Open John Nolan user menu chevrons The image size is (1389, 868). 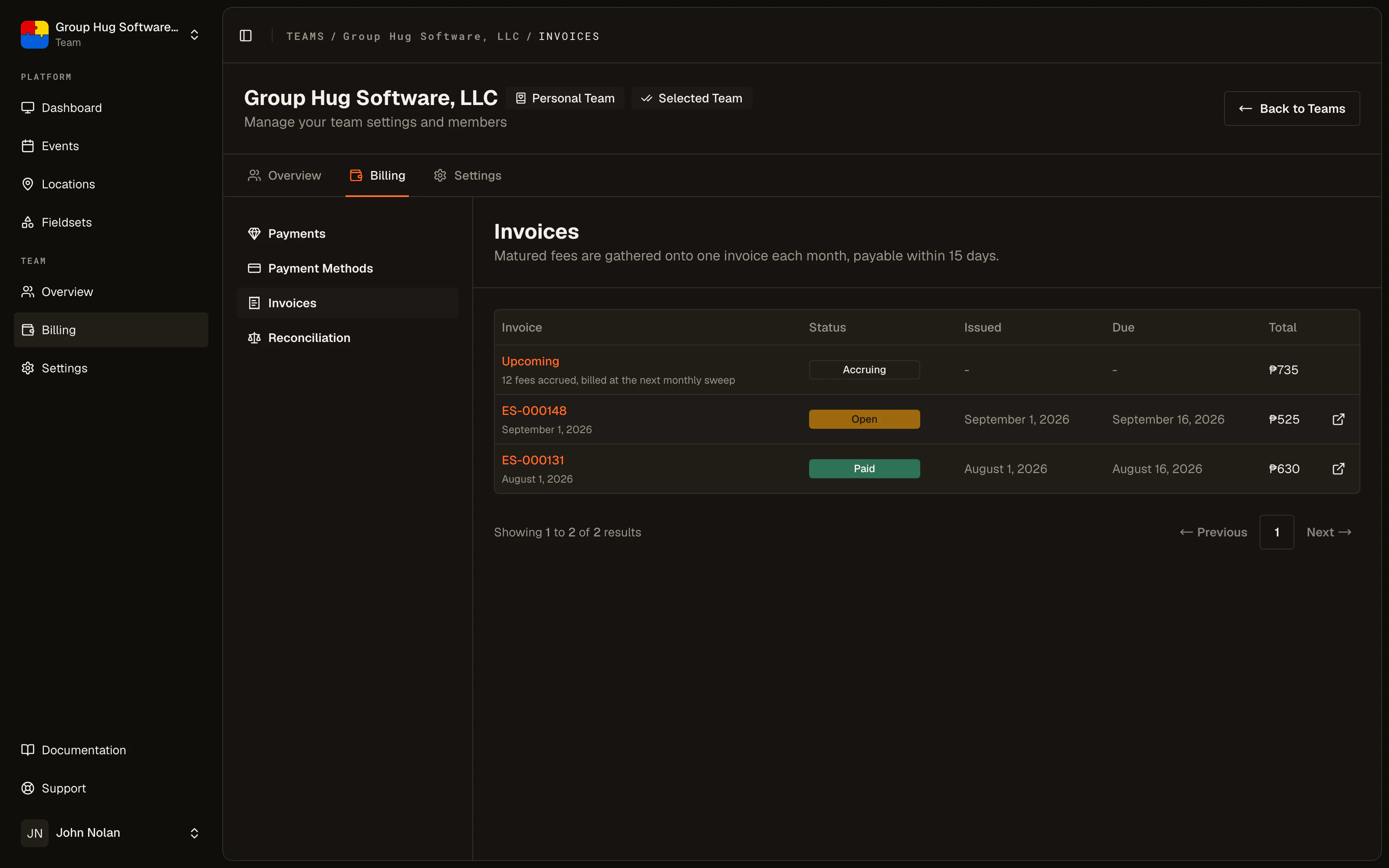coord(194,833)
